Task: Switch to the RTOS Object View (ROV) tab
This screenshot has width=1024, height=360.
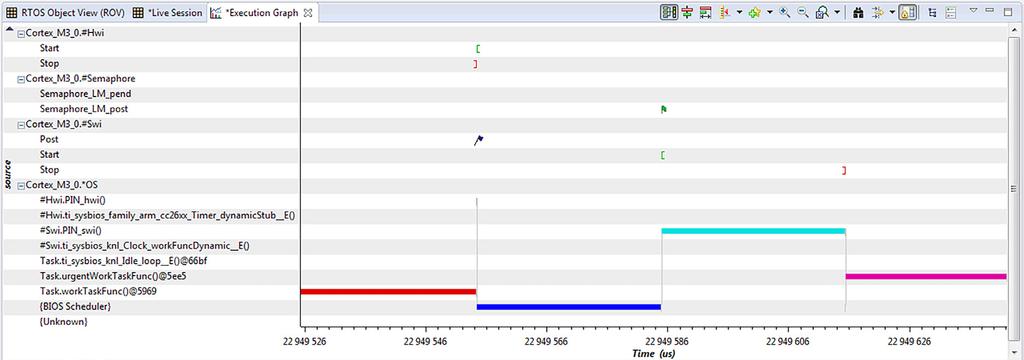Action: click(65, 12)
